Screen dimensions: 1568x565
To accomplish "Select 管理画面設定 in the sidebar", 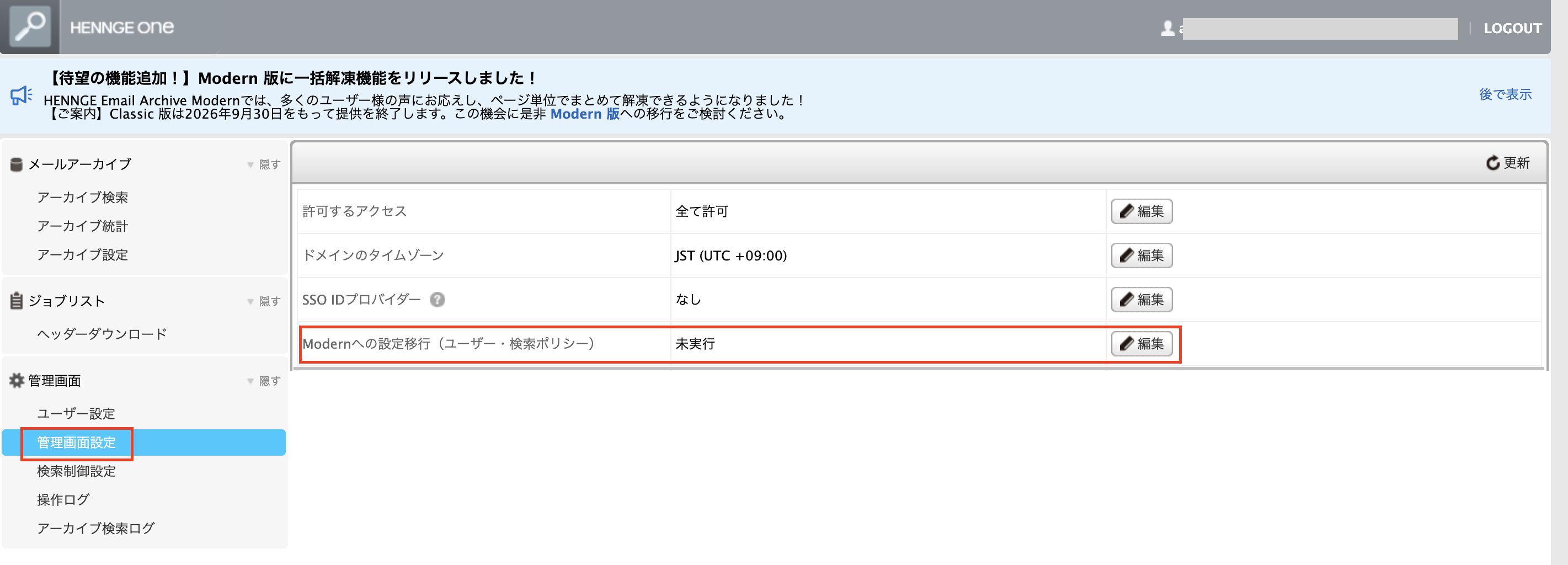I will click(143, 443).
